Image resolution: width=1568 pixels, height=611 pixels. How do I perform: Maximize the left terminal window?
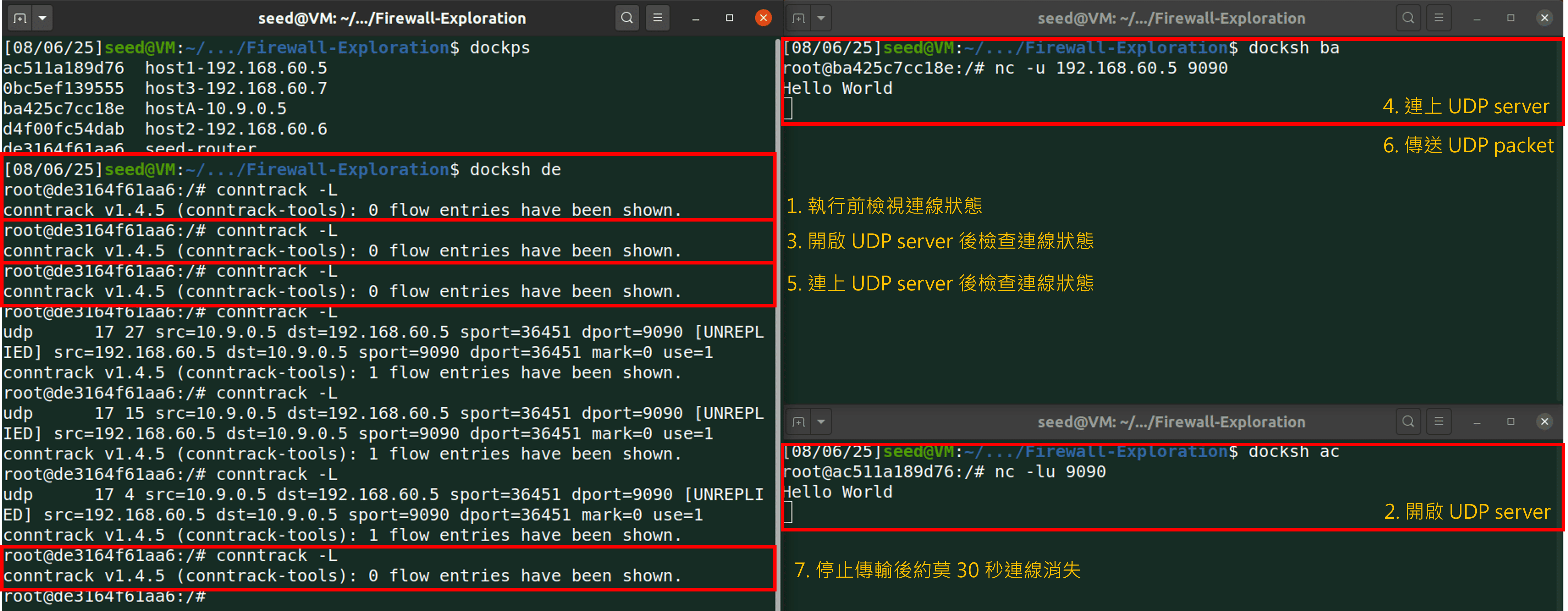tap(729, 18)
